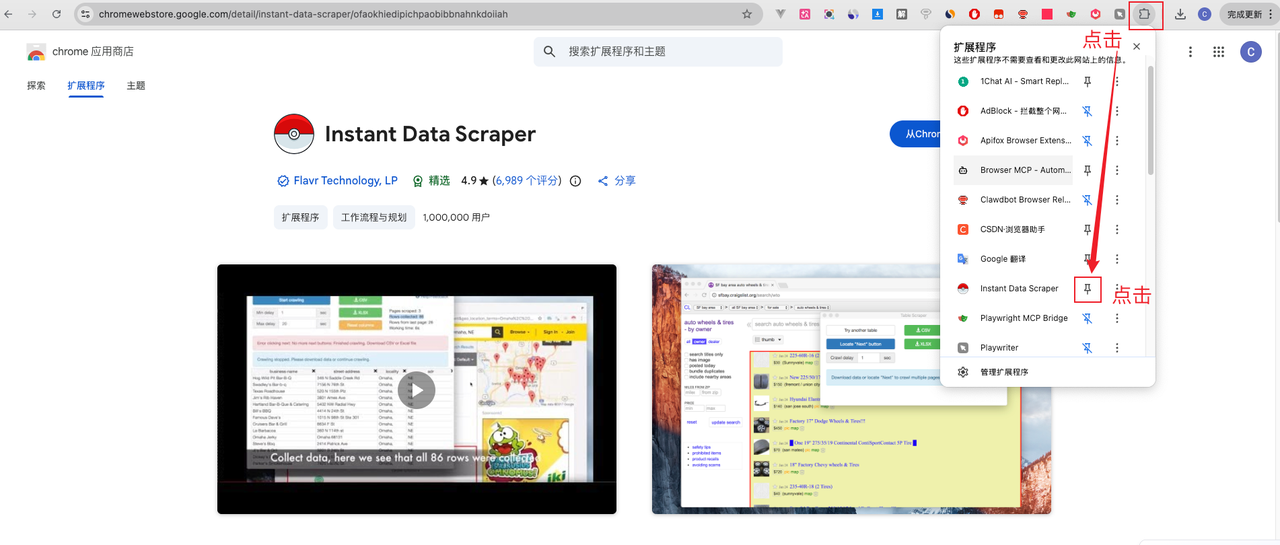Viewport: 1280px width, 545px height.
Task: Play the extension demo video
Action: click(x=416, y=390)
